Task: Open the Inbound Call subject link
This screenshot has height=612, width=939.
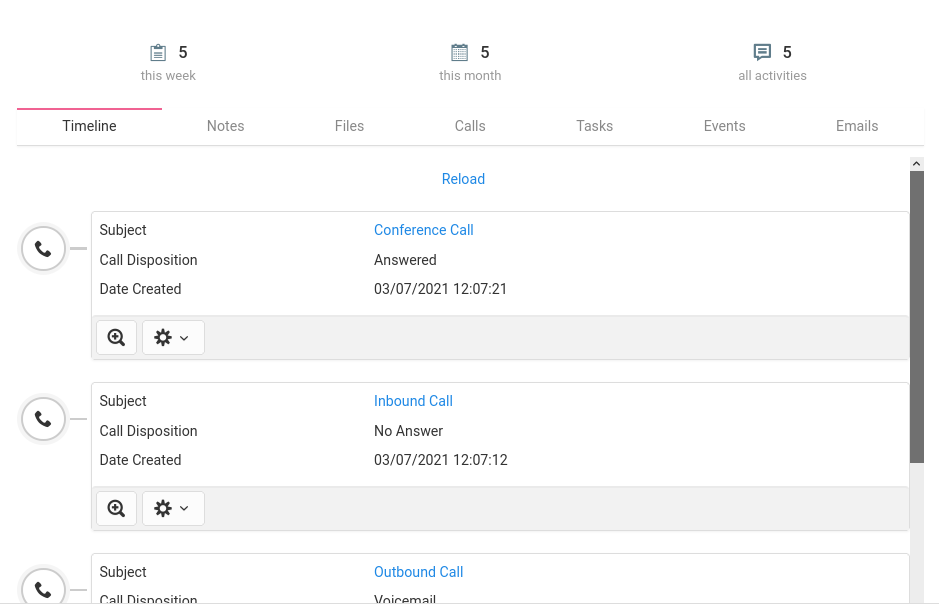Action: tap(413, 401)
